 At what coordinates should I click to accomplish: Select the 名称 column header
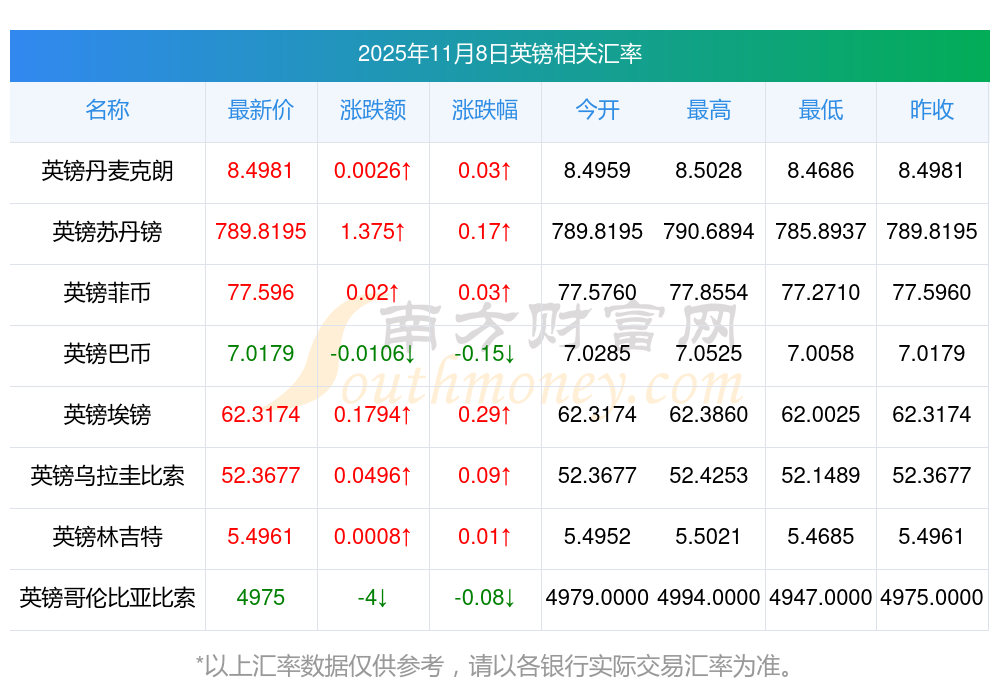[107, 110]
